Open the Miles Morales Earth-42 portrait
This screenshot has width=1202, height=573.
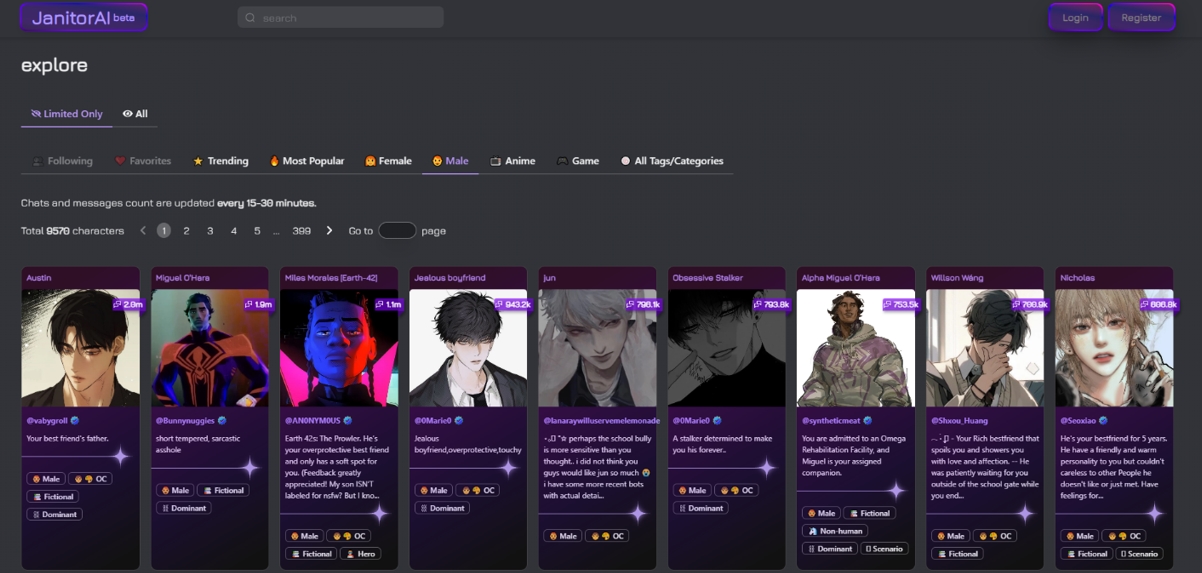pos(339,348)
